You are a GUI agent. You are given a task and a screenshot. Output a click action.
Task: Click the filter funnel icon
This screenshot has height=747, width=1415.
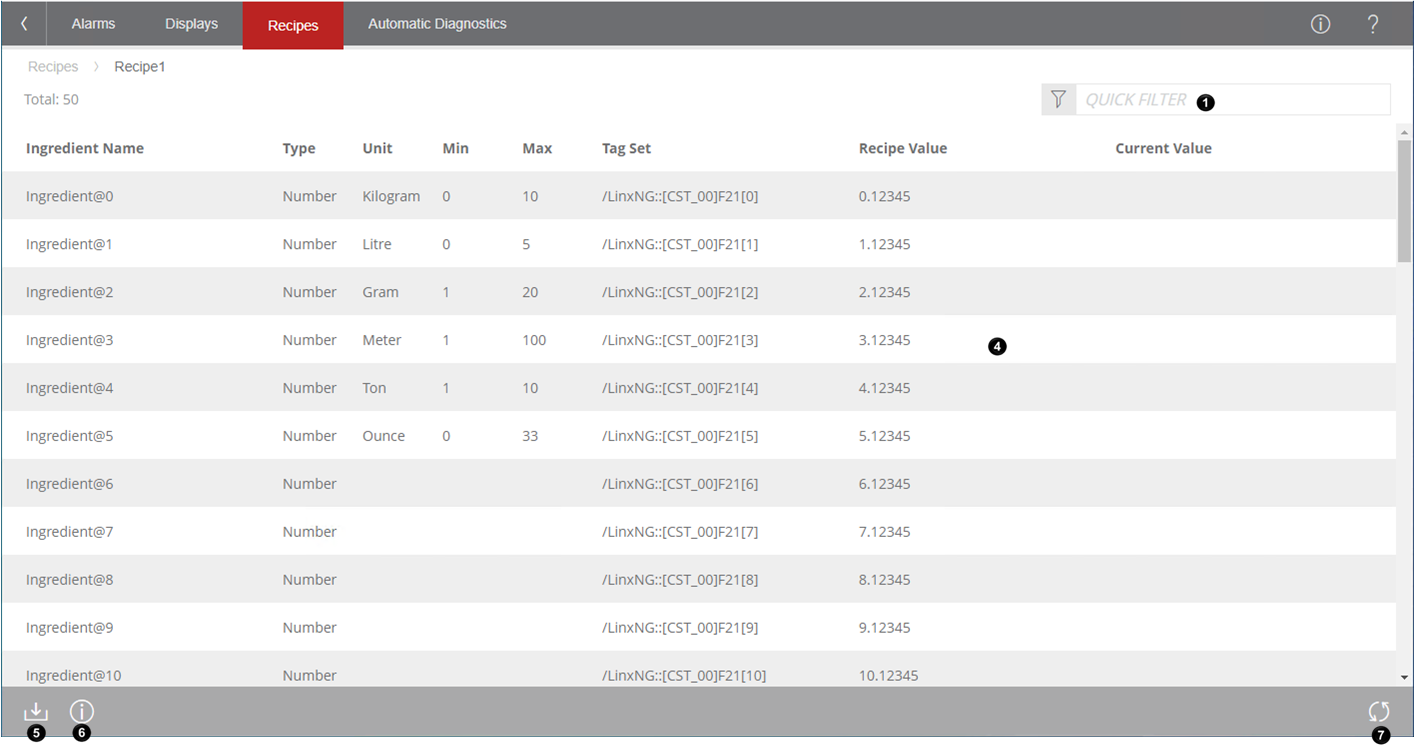coord(1058,100)
